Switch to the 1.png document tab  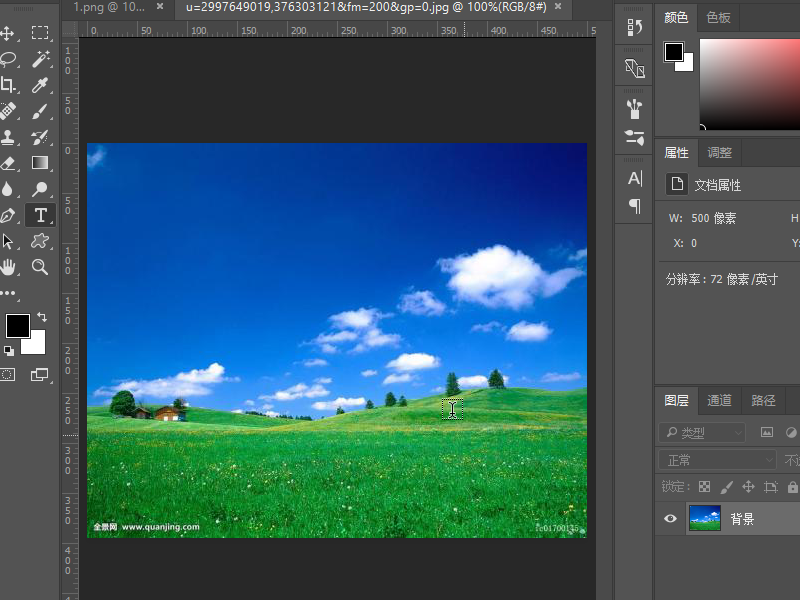click(109, 7)
